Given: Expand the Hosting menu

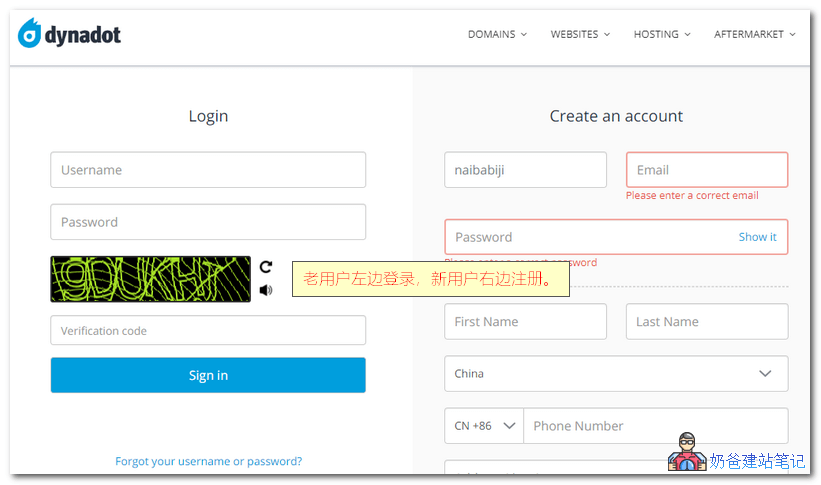Looking at the screenshot, I should click(x=662, y=34).
